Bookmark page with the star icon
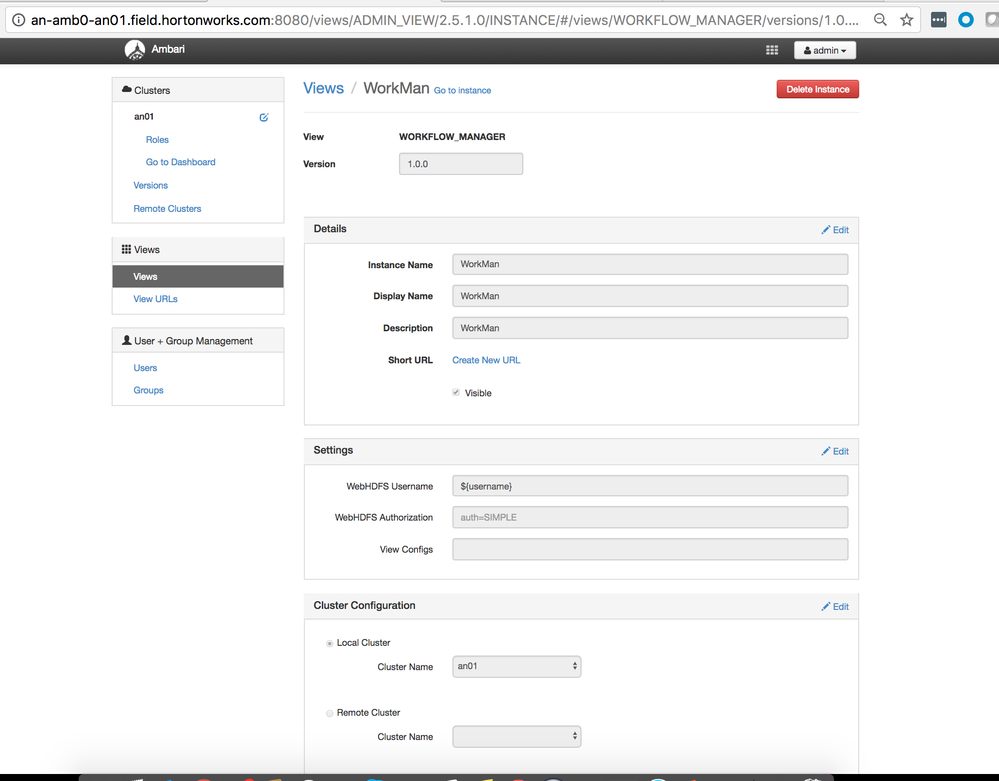 click(907, 20)
